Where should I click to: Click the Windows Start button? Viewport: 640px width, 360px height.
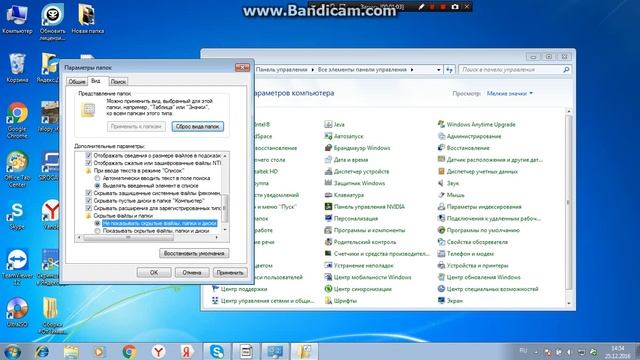pos(12,351)
